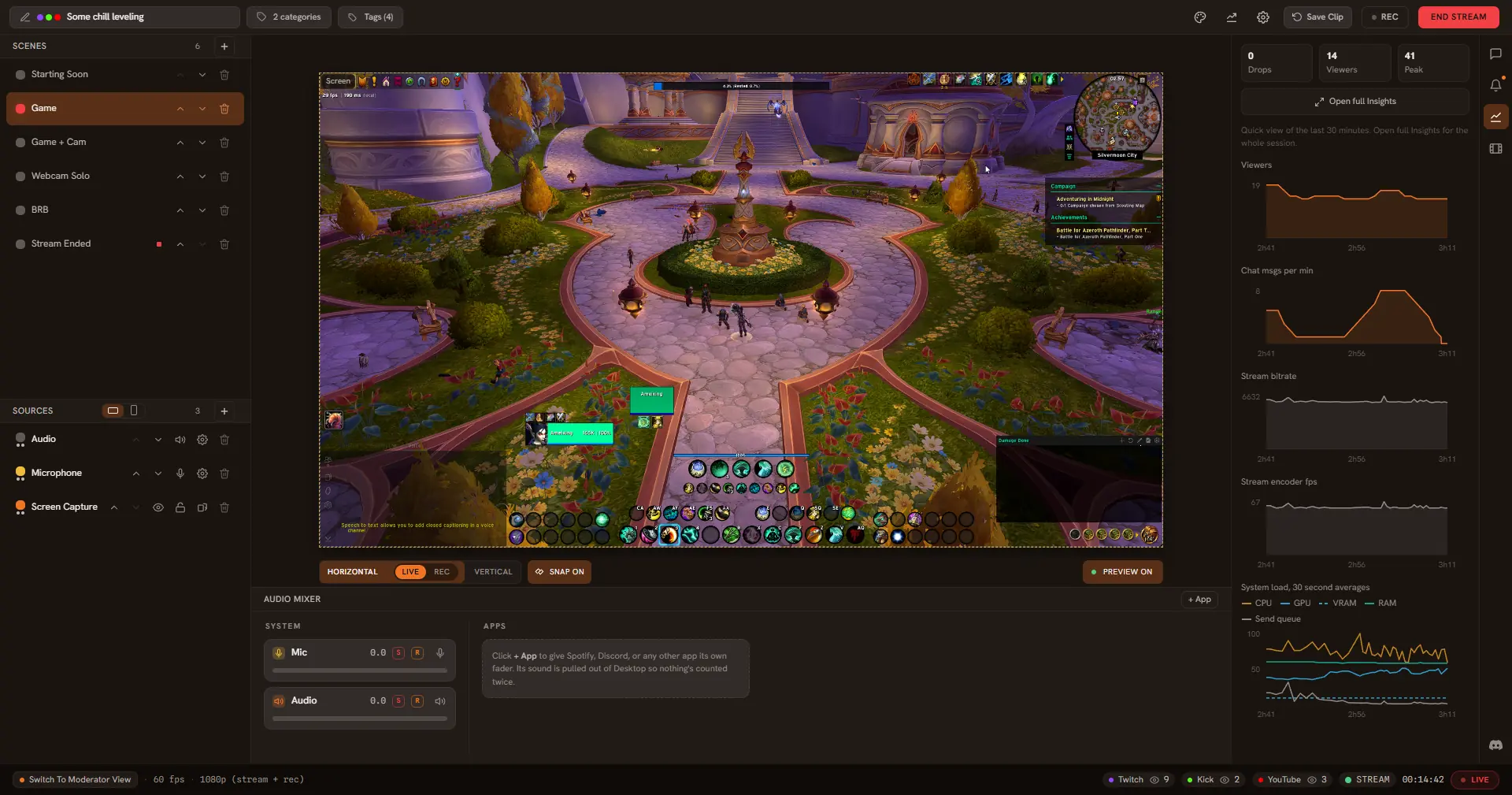Open the stats trend icon in top bar
Screen dimensions: 1512x795
coord(1232,17)
